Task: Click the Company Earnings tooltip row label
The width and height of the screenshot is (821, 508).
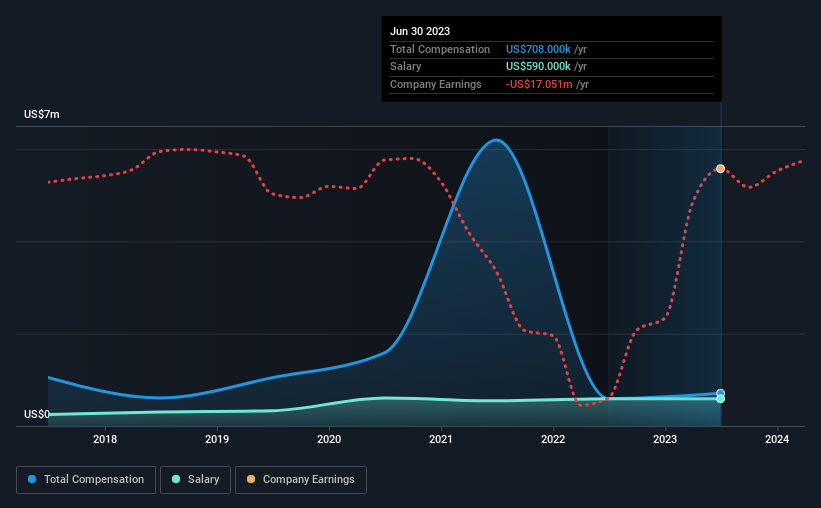Action: pos(436,84)
